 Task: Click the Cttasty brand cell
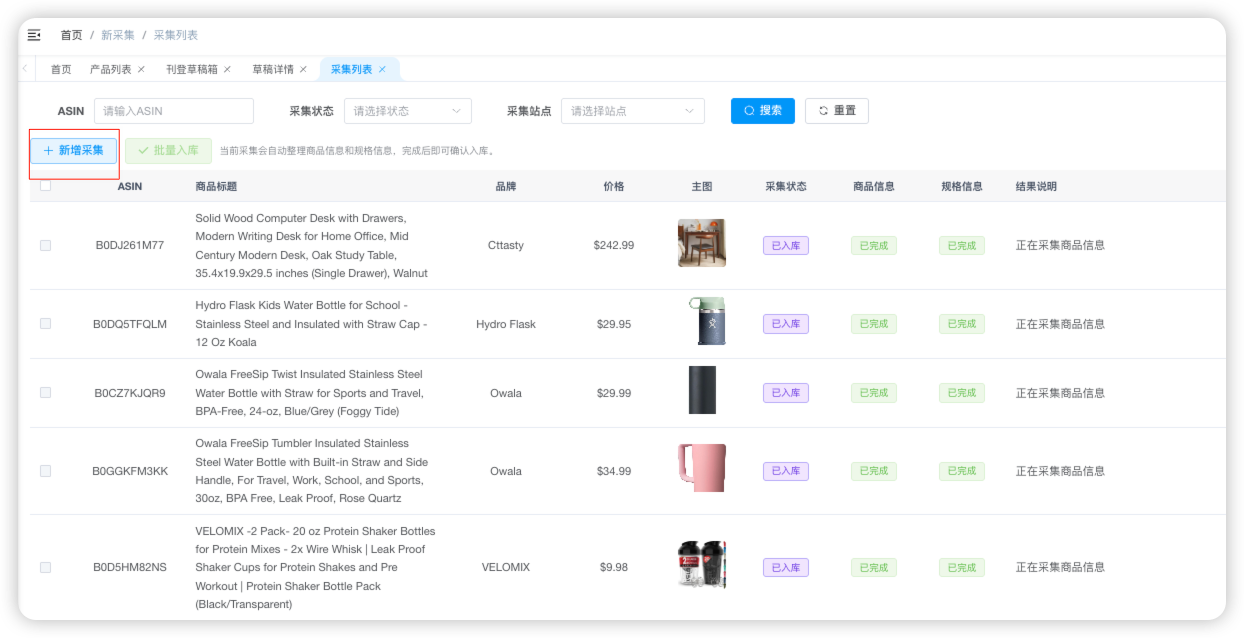pos(506,245)
